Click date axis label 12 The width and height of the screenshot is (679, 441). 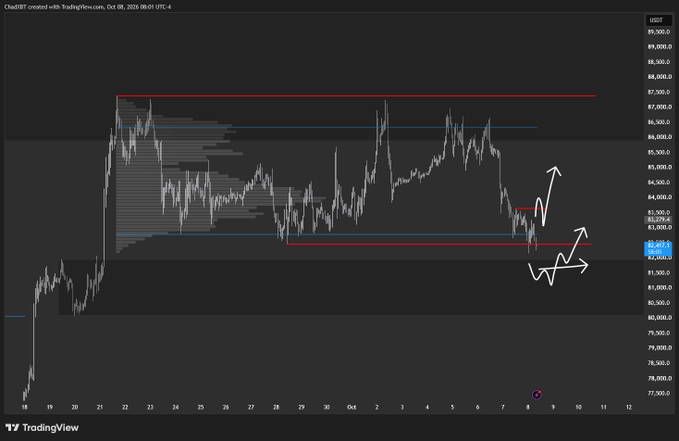[x=629, y=407]
